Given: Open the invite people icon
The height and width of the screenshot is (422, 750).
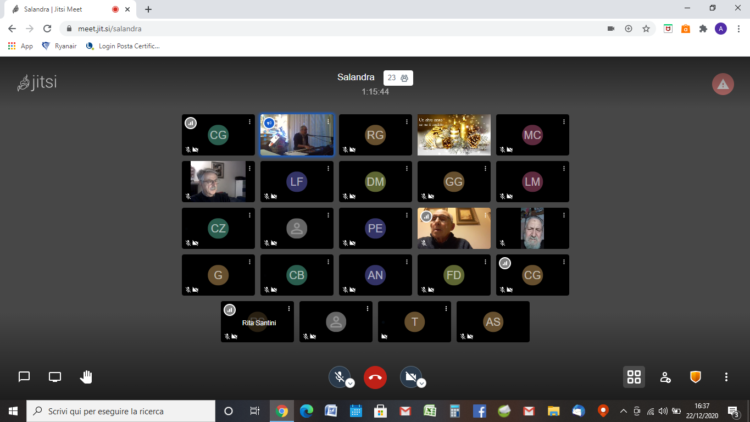Looking at the screenshot, I should tap(665, 377).
